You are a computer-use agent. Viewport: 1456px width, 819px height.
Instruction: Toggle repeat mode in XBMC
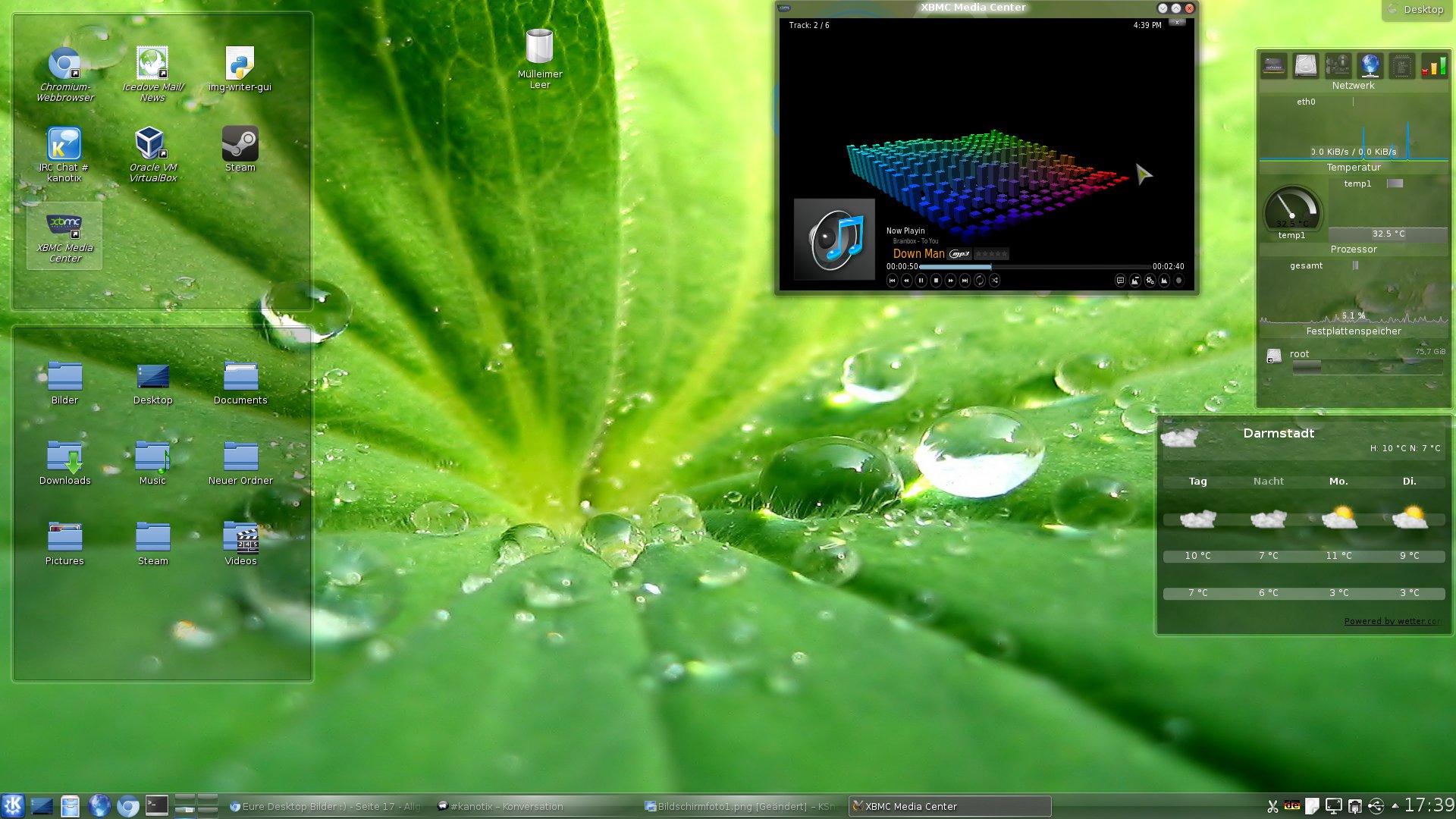(979, 281)
